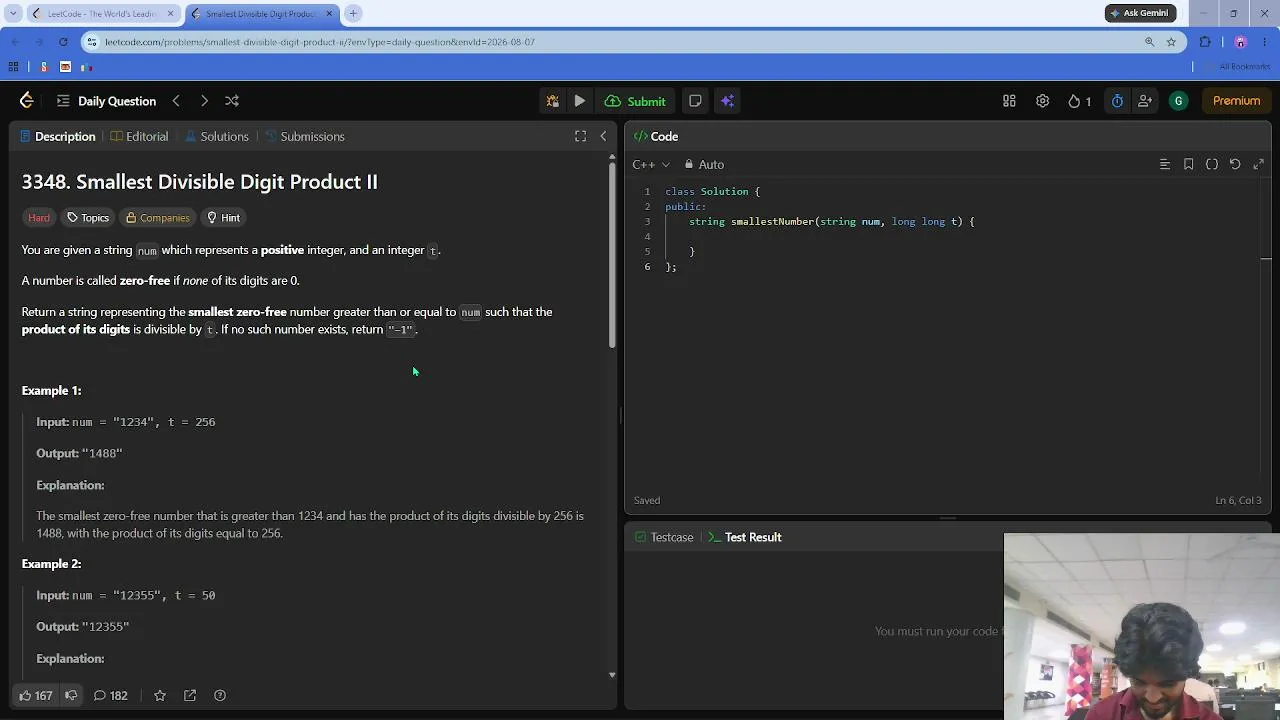Expand the Hint tag
The width and height of the screenshot is (1280, 720).
click(x=223, y=217)
